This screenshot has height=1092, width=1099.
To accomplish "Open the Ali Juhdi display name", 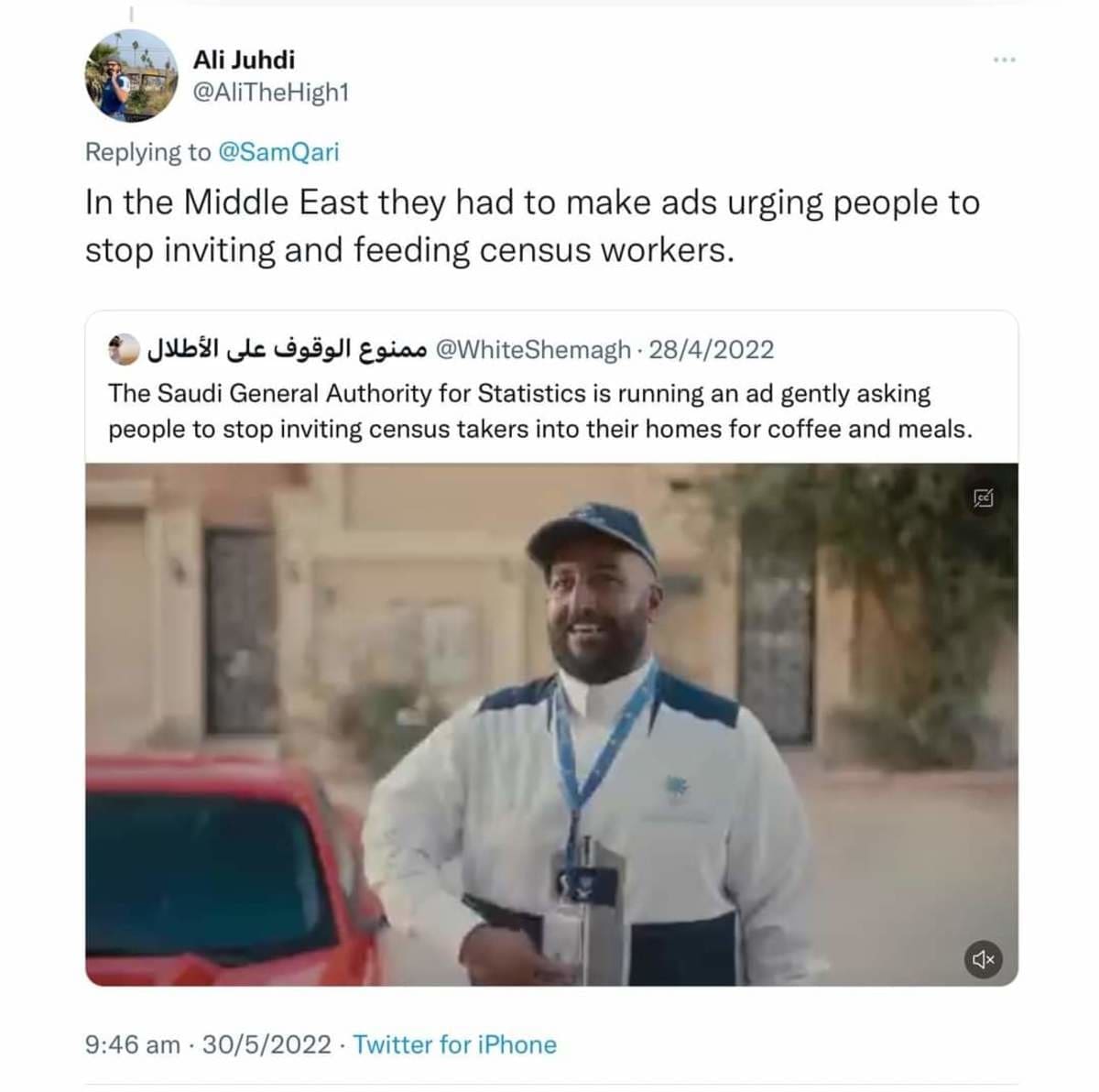I will 244,60.
